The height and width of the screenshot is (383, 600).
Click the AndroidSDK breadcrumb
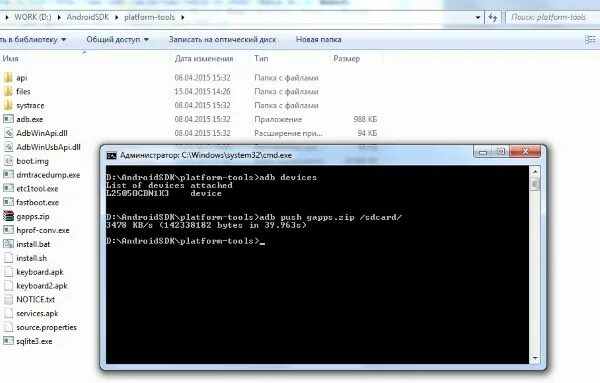point(88,17)
